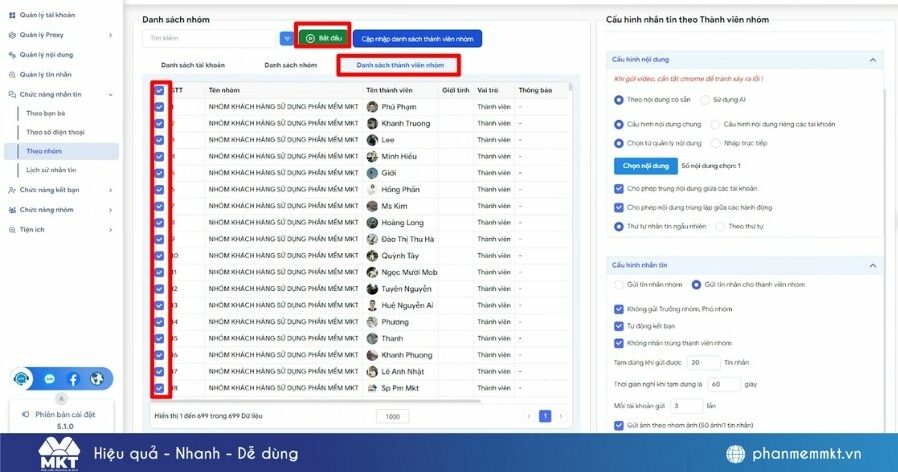Click the next page arrow

click(561, 416)
